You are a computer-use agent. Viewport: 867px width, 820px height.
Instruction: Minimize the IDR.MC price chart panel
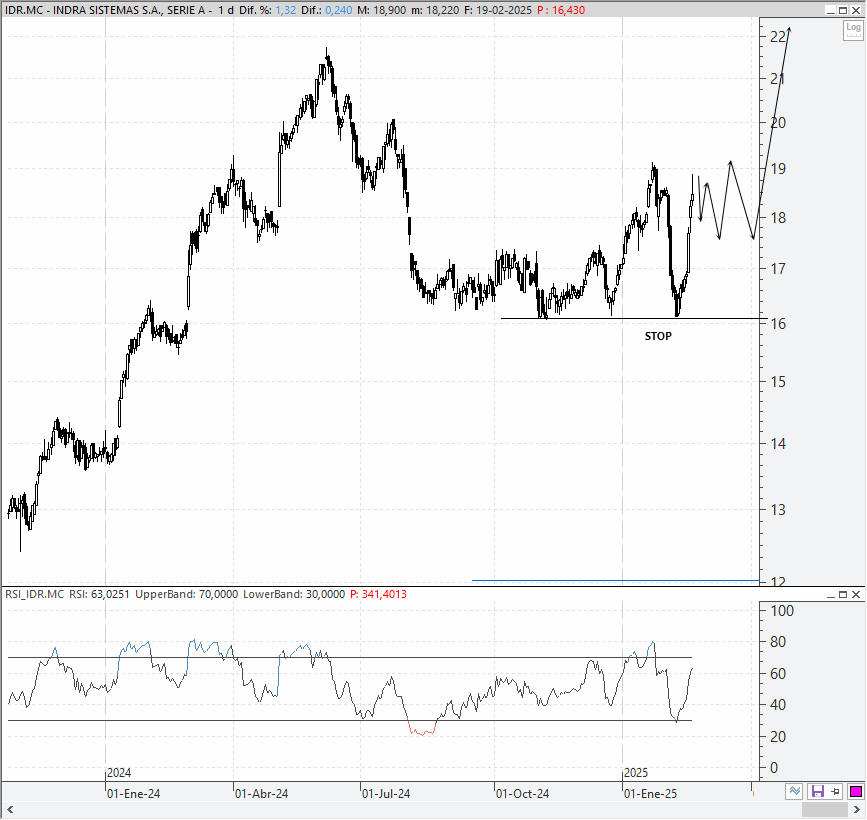pos(831,10)
